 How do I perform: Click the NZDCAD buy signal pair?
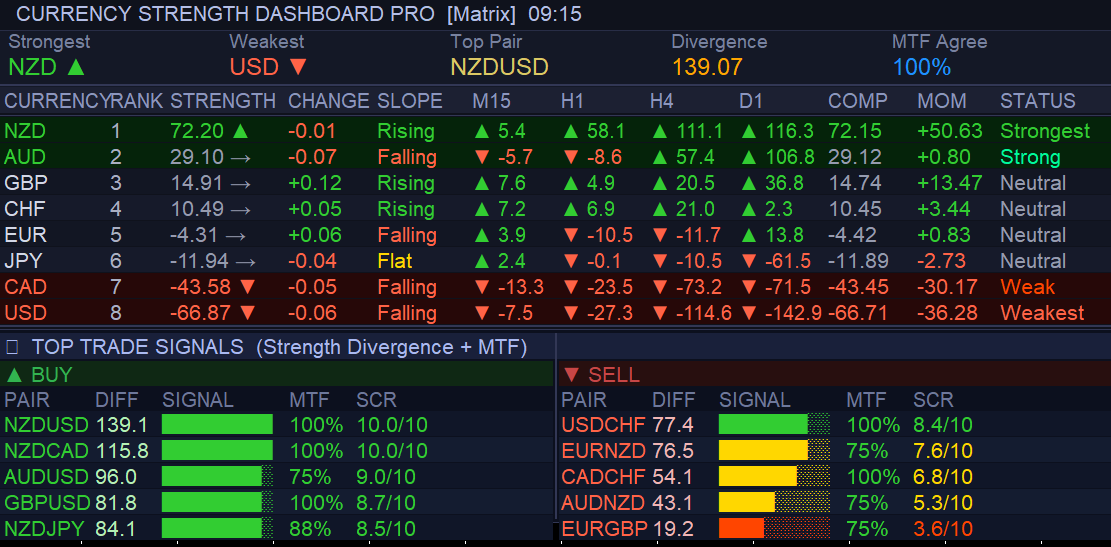coord(46,451)
